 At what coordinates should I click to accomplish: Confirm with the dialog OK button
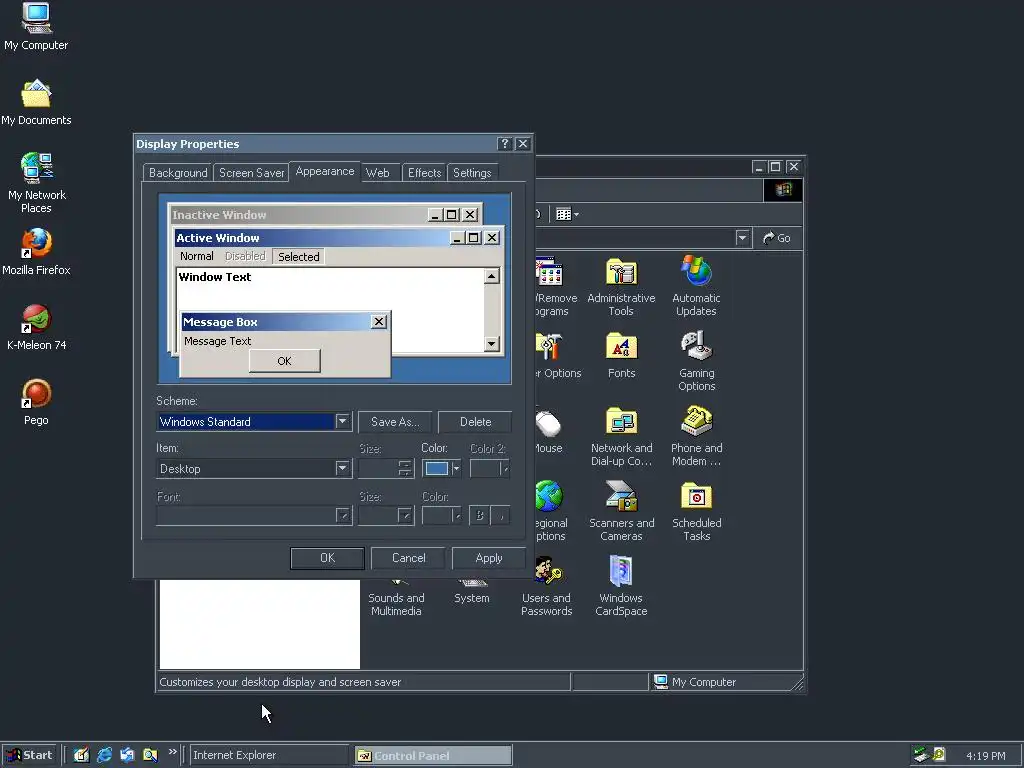click(x=327, y=558)
